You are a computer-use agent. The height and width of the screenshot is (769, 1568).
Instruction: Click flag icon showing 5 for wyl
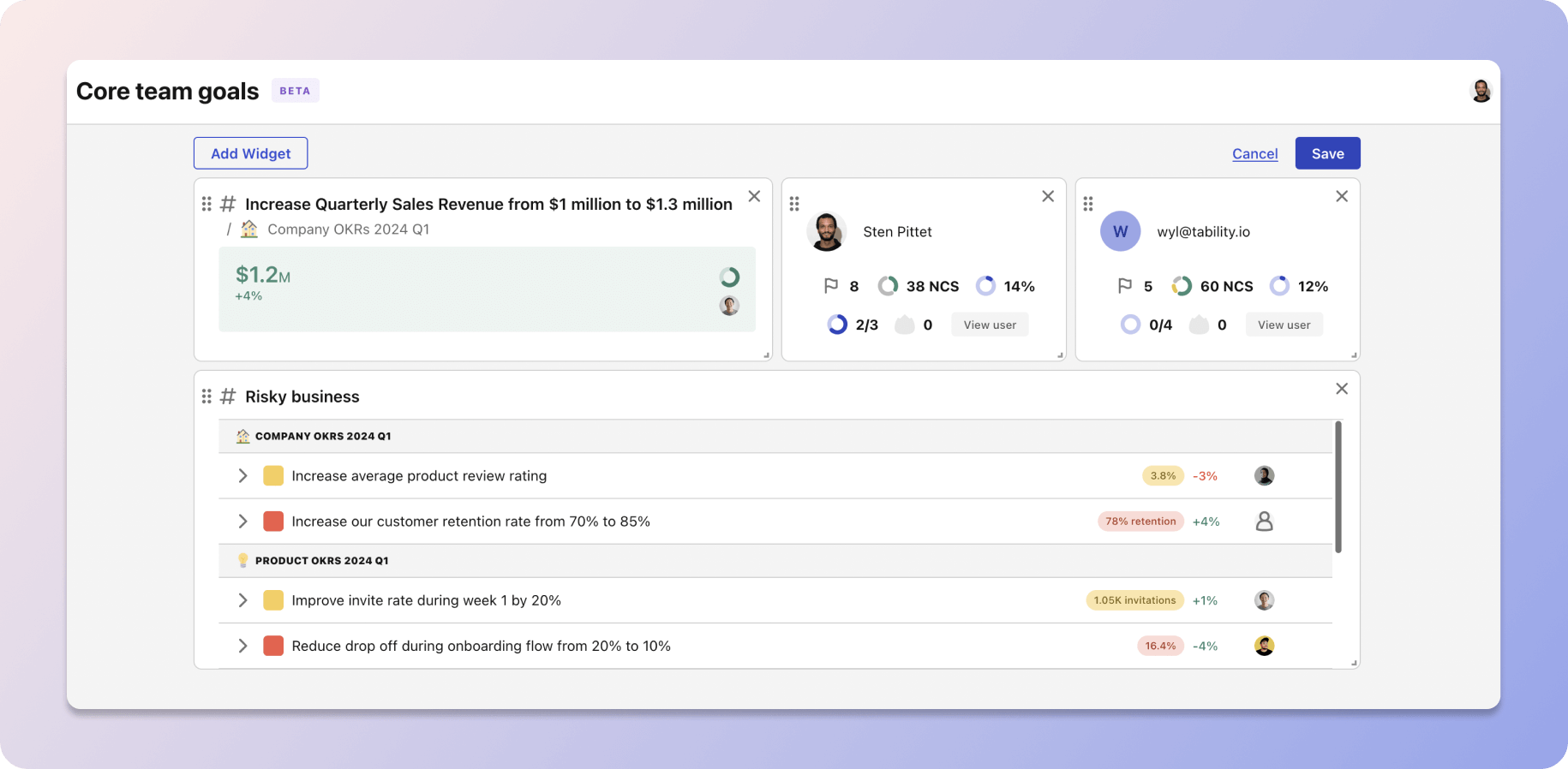pos(1125,286)
